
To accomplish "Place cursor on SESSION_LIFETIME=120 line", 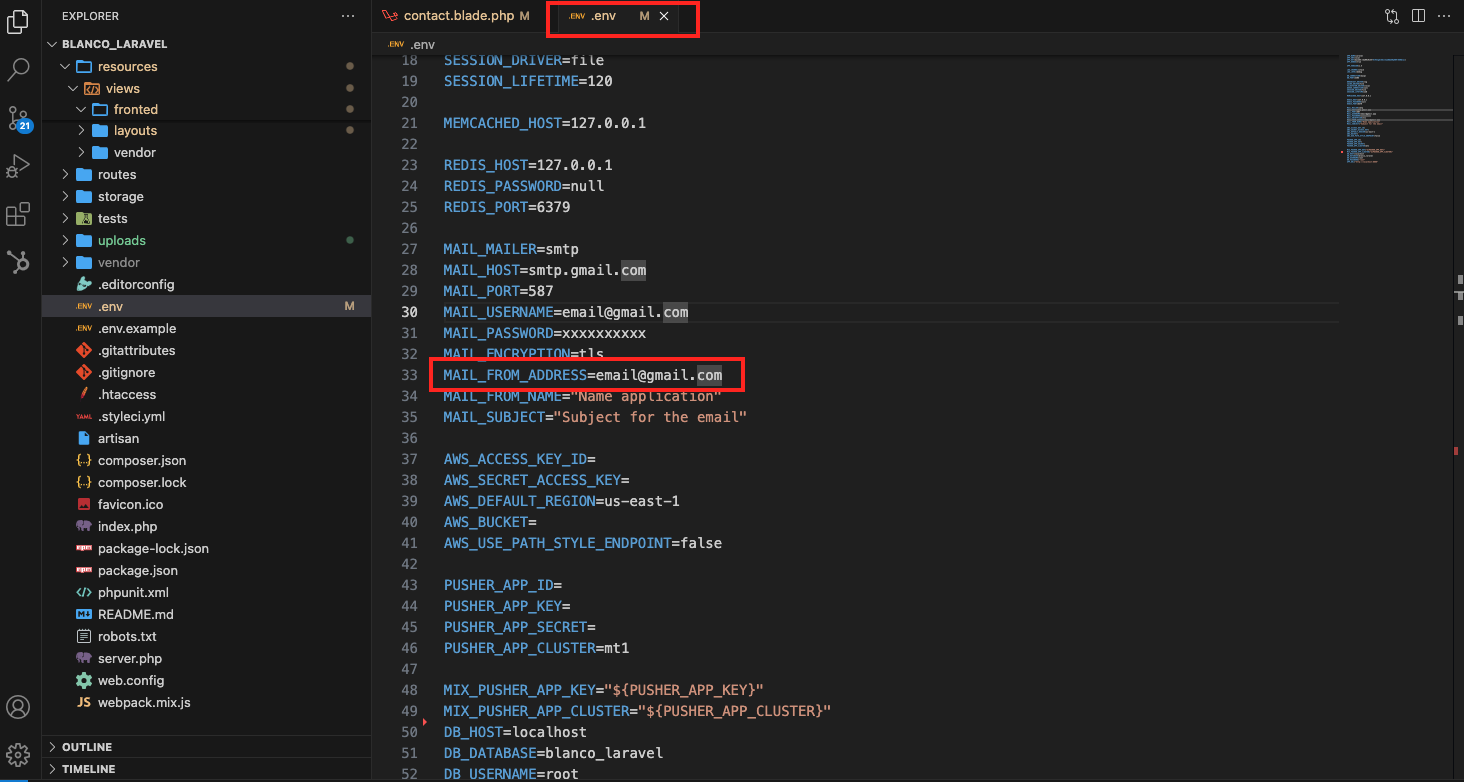I will pos(528,81).
